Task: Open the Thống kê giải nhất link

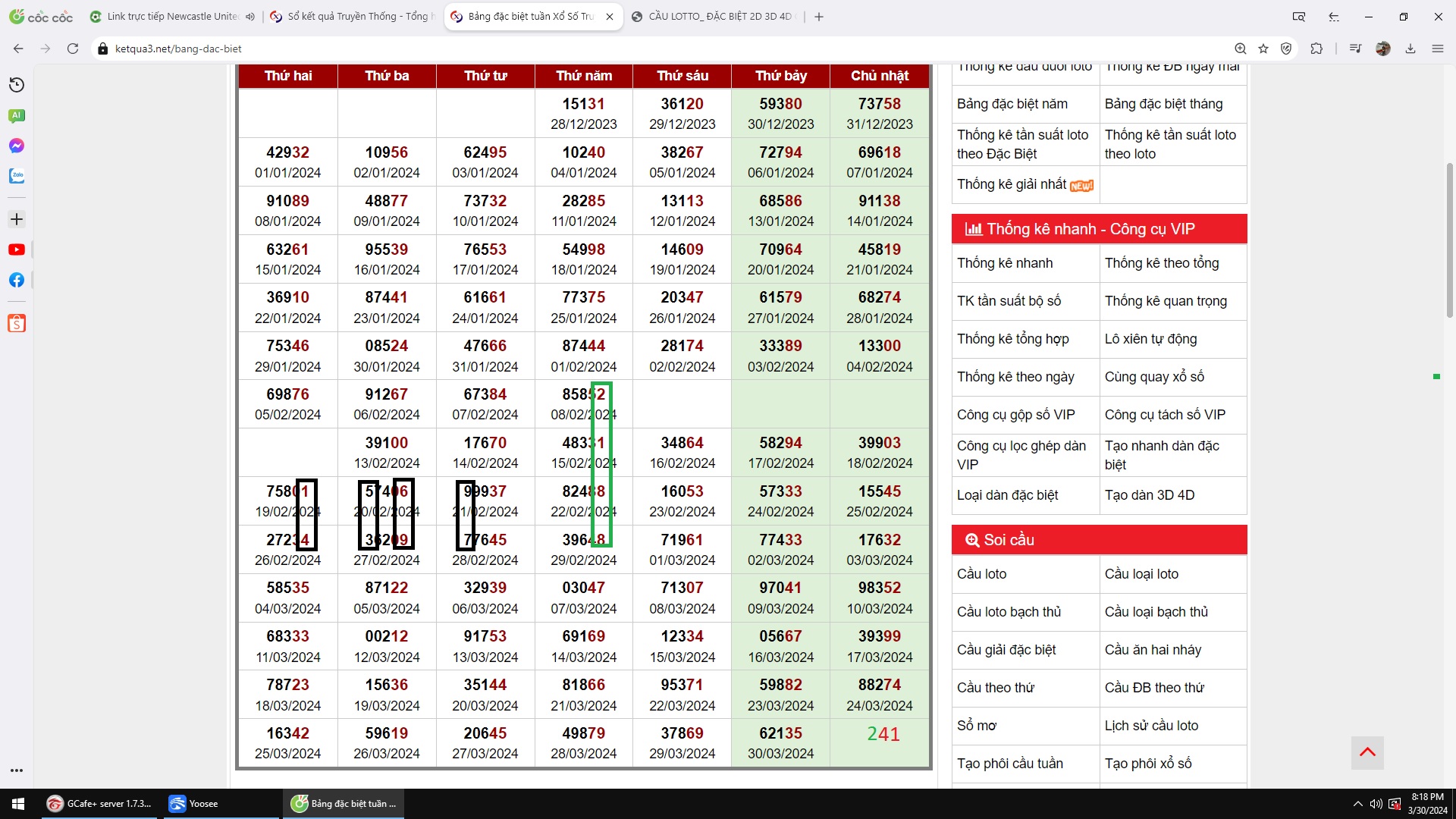Action: (1012, 184)
